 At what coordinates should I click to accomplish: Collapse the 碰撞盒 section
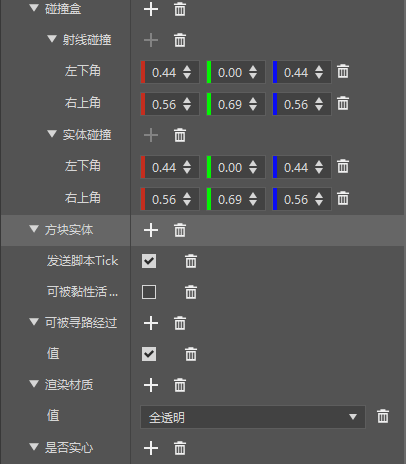pyautogui.click(x=34, y=8)
